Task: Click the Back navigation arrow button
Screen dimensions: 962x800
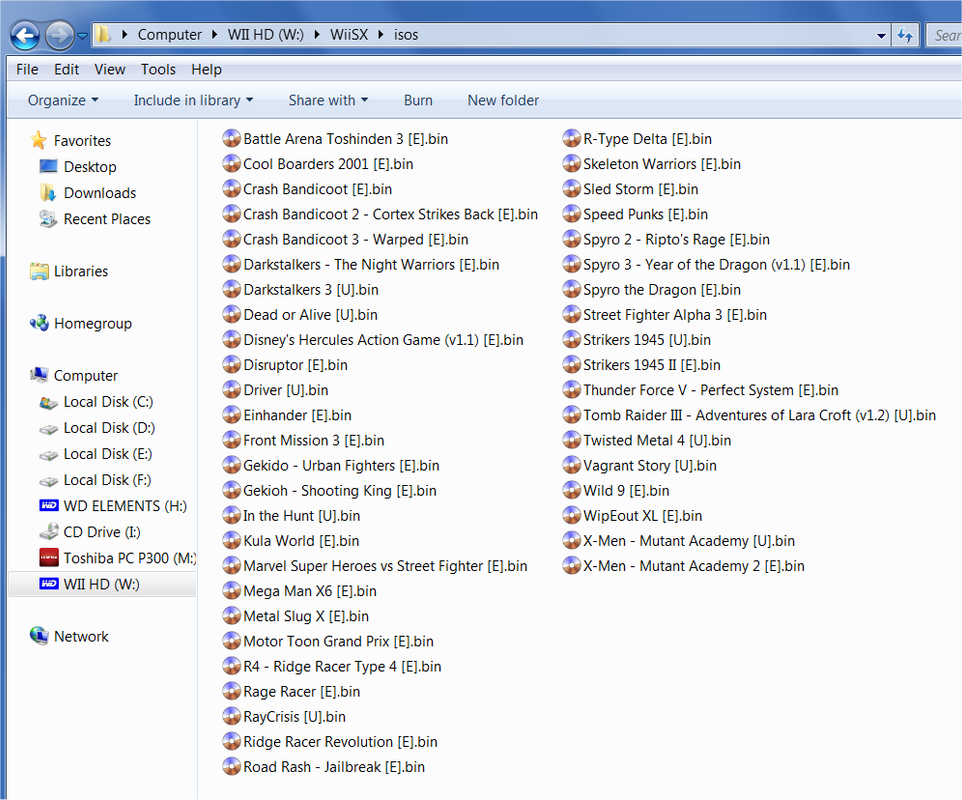Action: click(x=25, y=36)
